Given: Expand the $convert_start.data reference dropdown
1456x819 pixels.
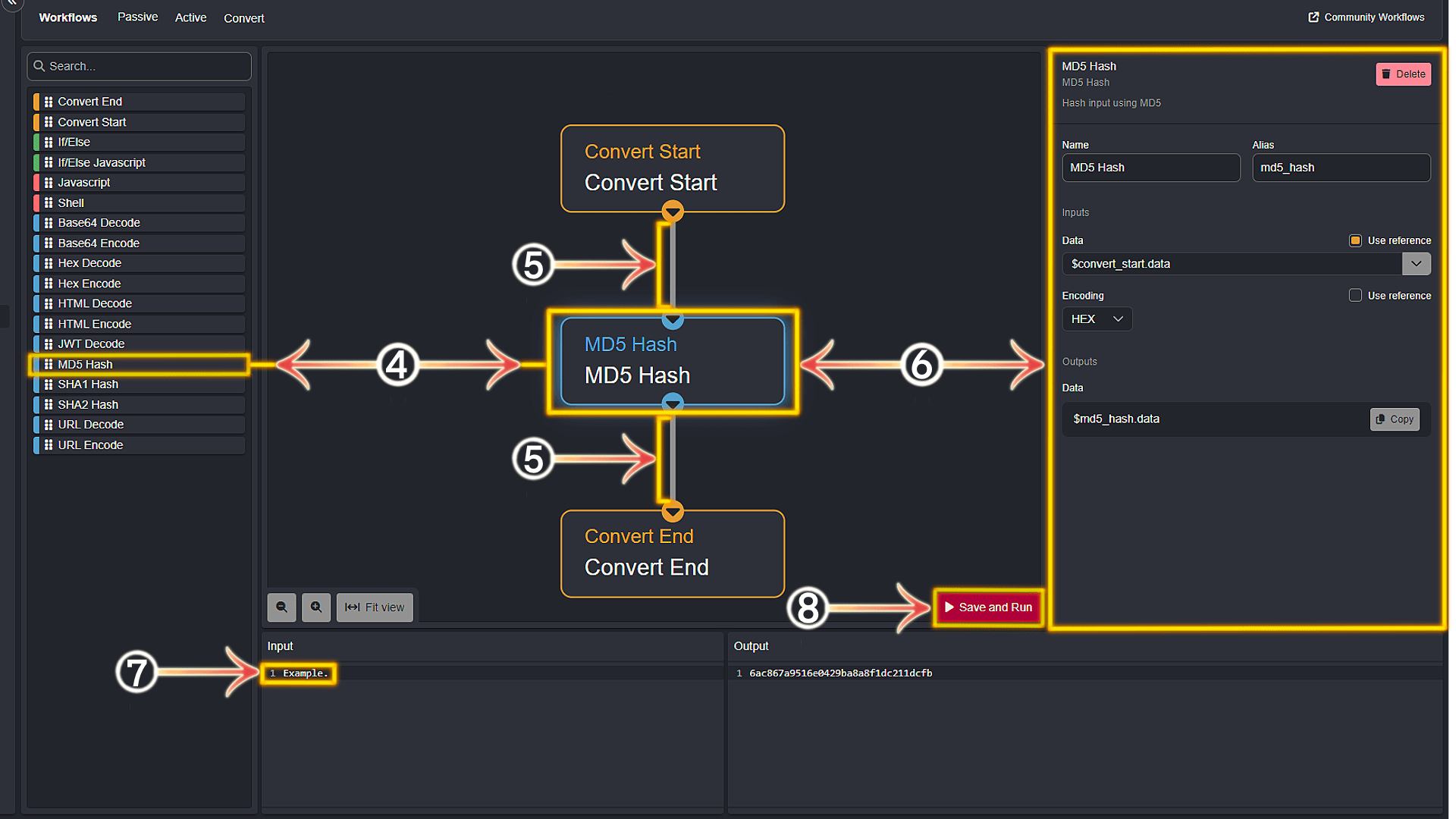Looking at the screenshot, I should coord(1416,264).
